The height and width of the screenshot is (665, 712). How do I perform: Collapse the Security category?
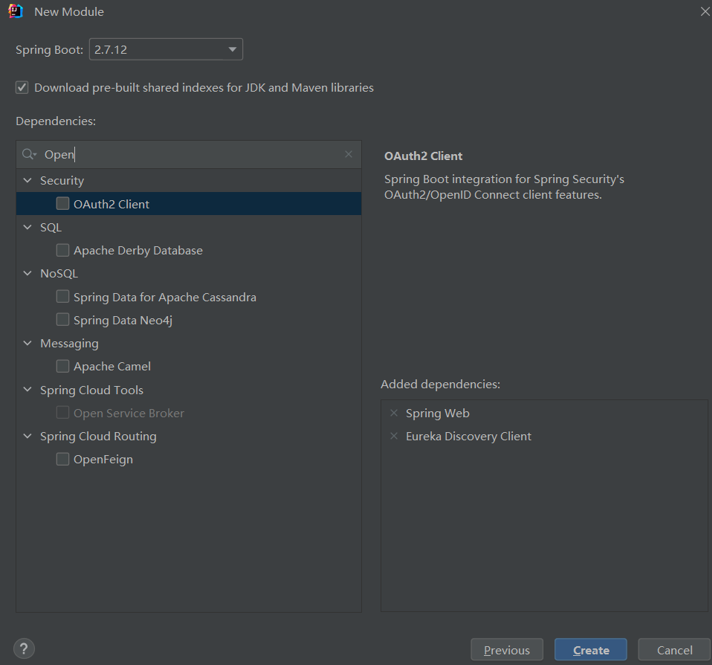28,181
